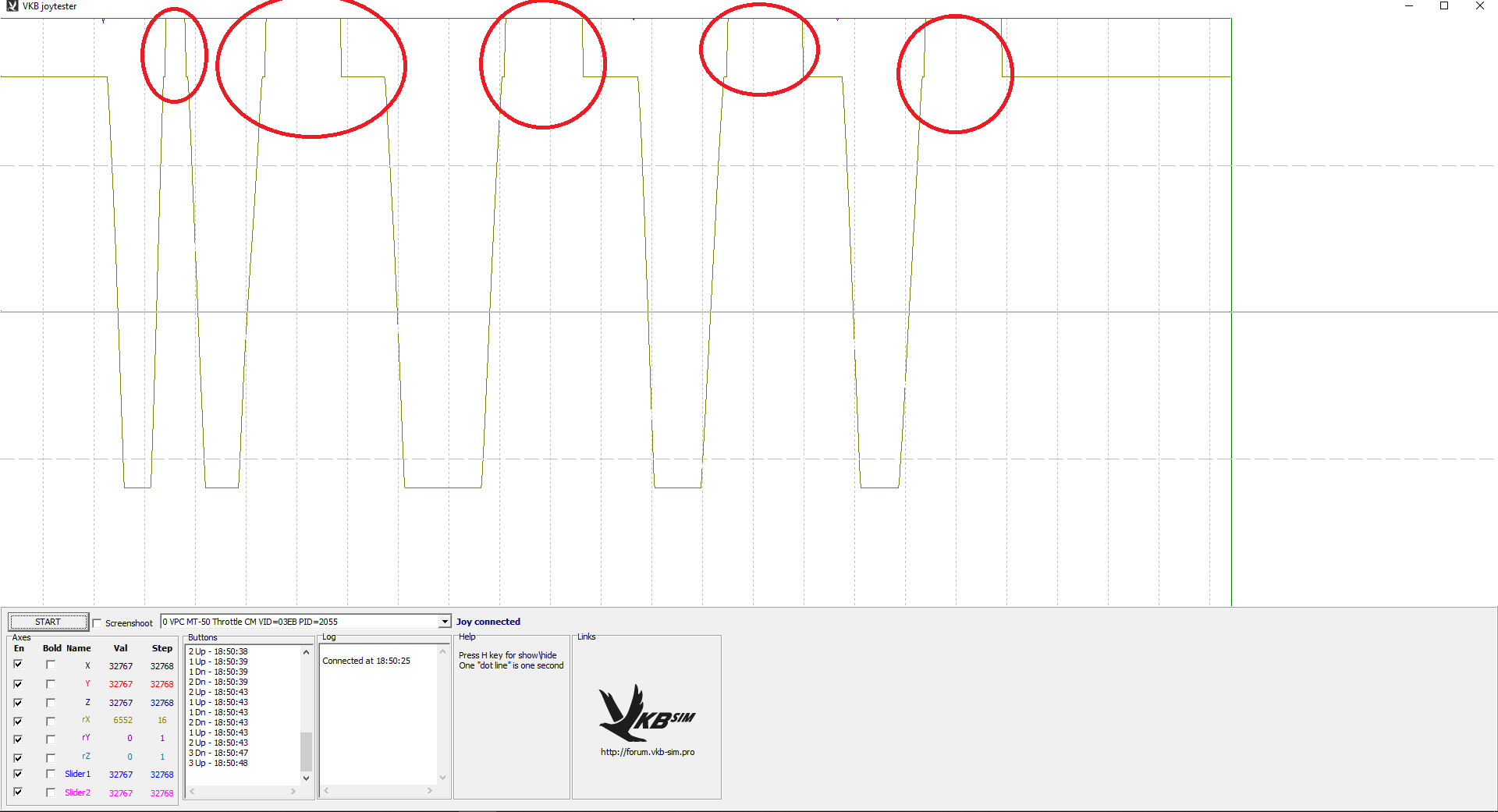Enable the Screenshoot checkbox
1498x812 pixels.
point(98,622)
